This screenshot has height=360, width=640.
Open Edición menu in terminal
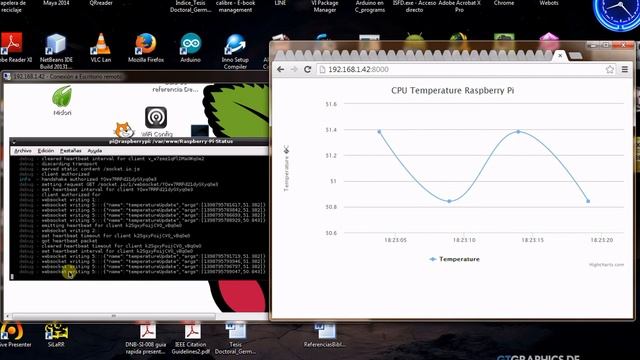[x=46, y=151]
